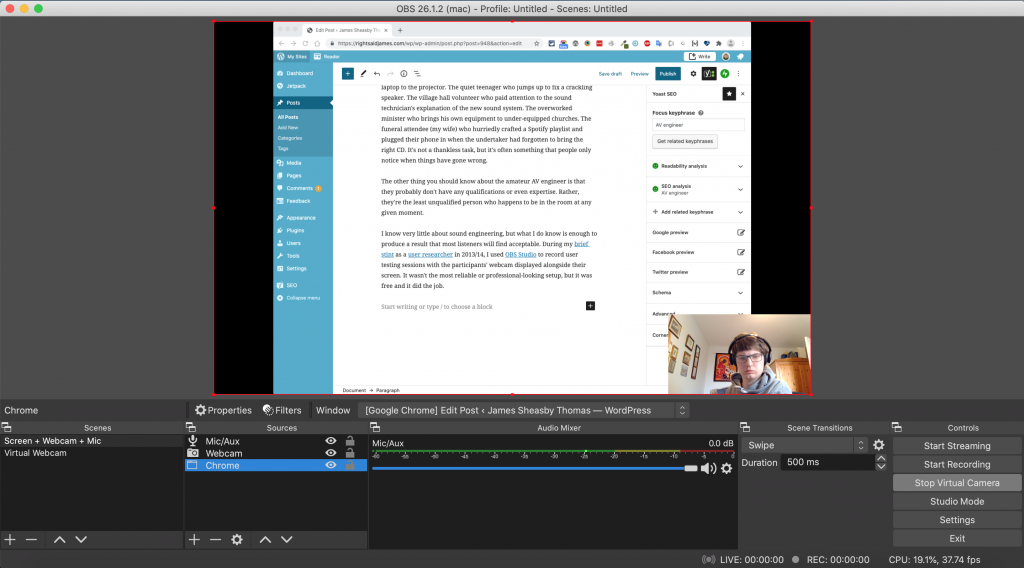Click the Publish button in captured Chrome
The width and height of the screenshot is (1024, 568).
pos(667,74)
